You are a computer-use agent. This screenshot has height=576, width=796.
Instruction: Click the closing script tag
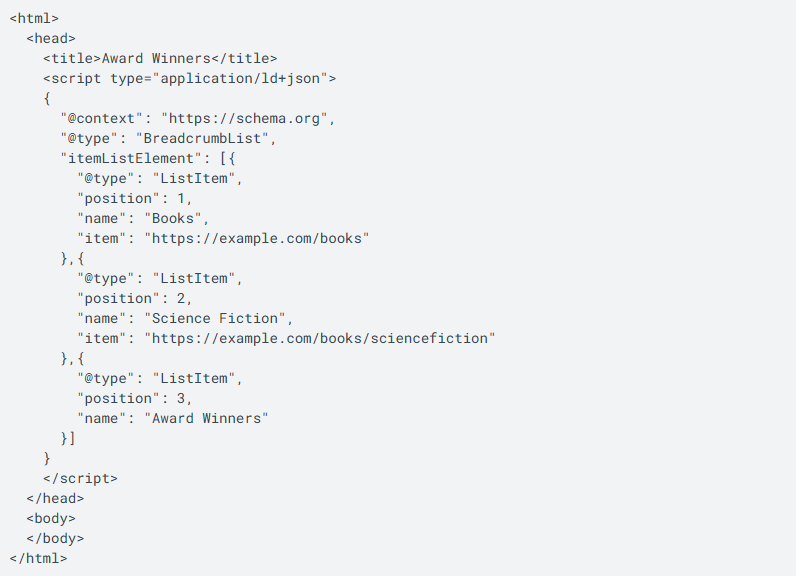80,479
